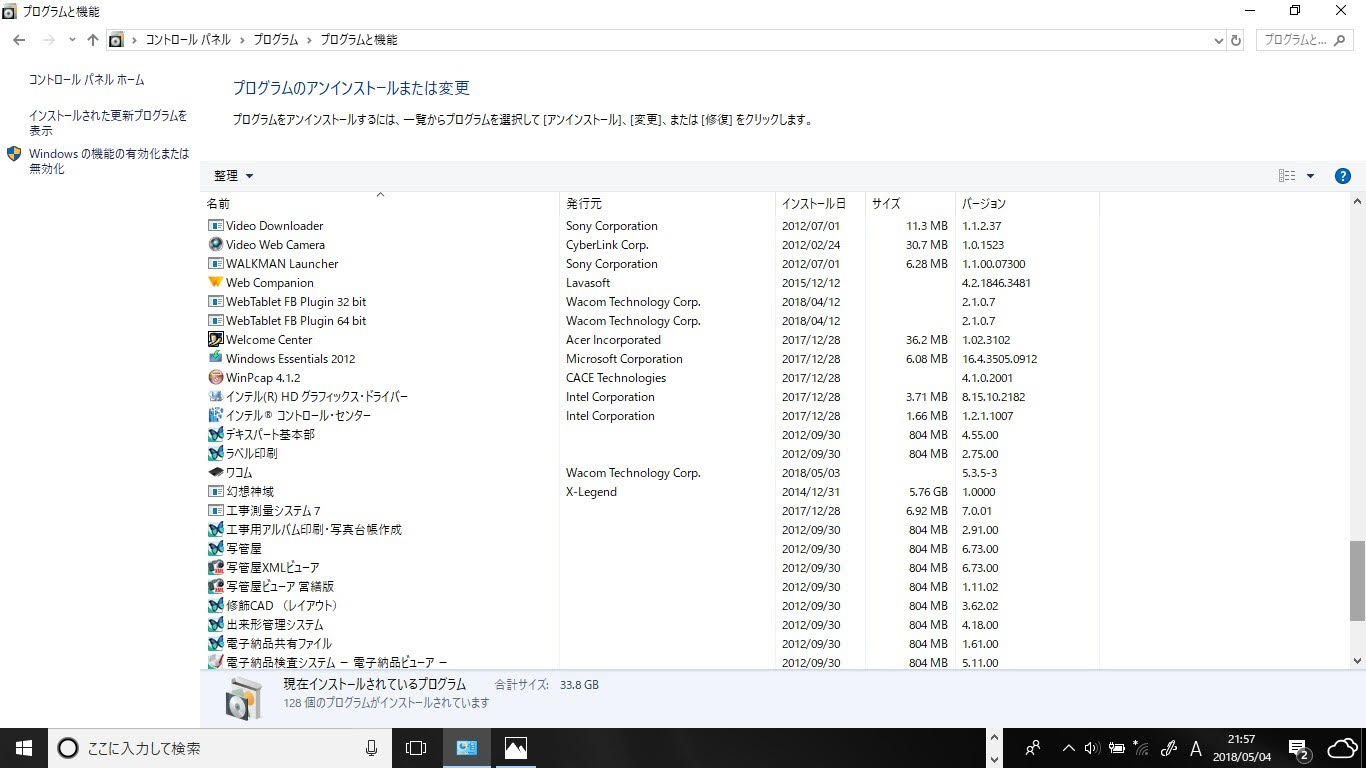
Task: Click the blue help question mark icon
Action: click(1343, 176)
